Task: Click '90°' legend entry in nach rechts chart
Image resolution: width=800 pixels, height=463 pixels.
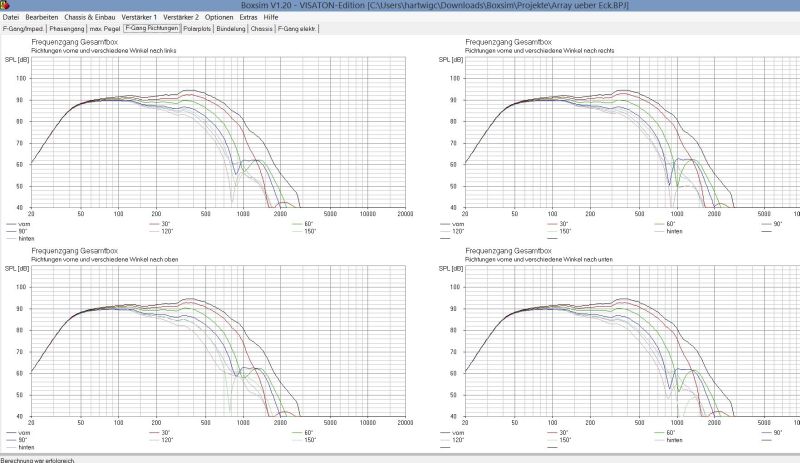Action: click(x=772, y=224)
